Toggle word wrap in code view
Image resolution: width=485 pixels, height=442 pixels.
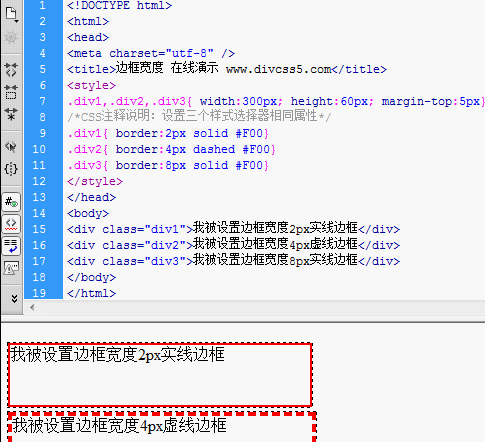coord(11,246)
